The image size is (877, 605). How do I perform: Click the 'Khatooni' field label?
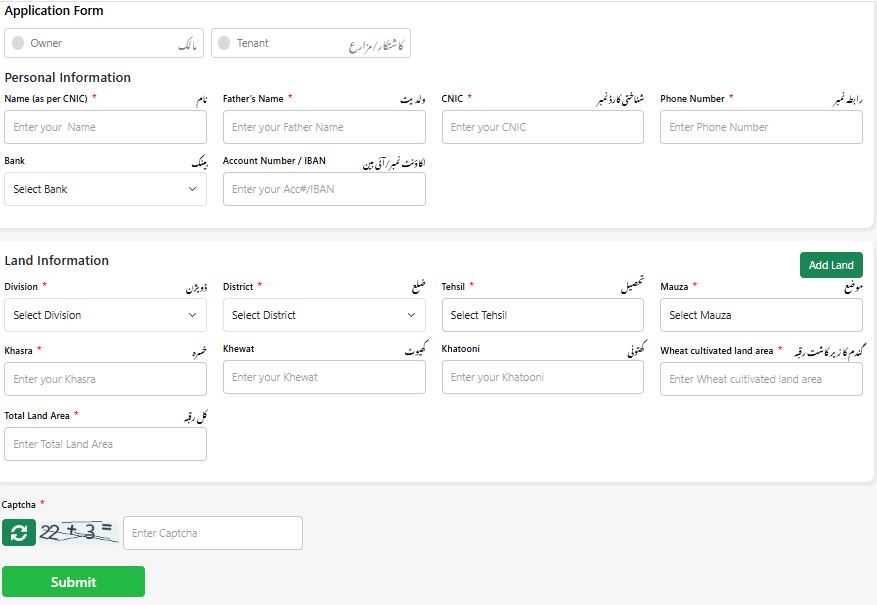pyautogui.click(x=461, y=348)
